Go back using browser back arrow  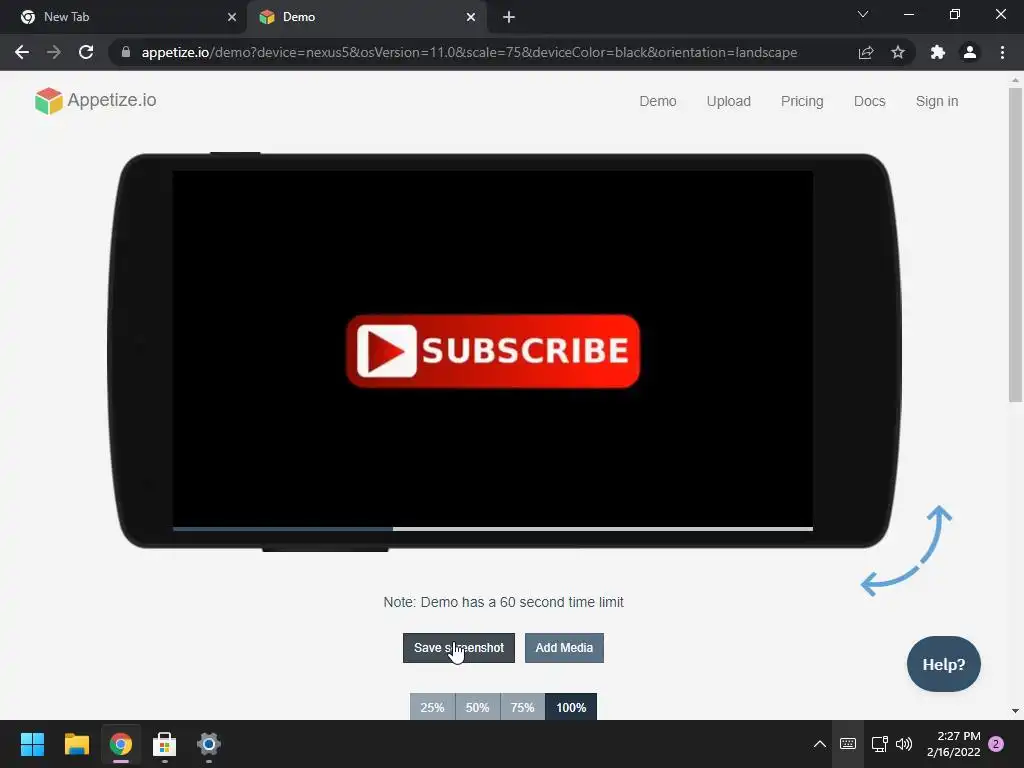pyautogui.click(x=22, y=52)
